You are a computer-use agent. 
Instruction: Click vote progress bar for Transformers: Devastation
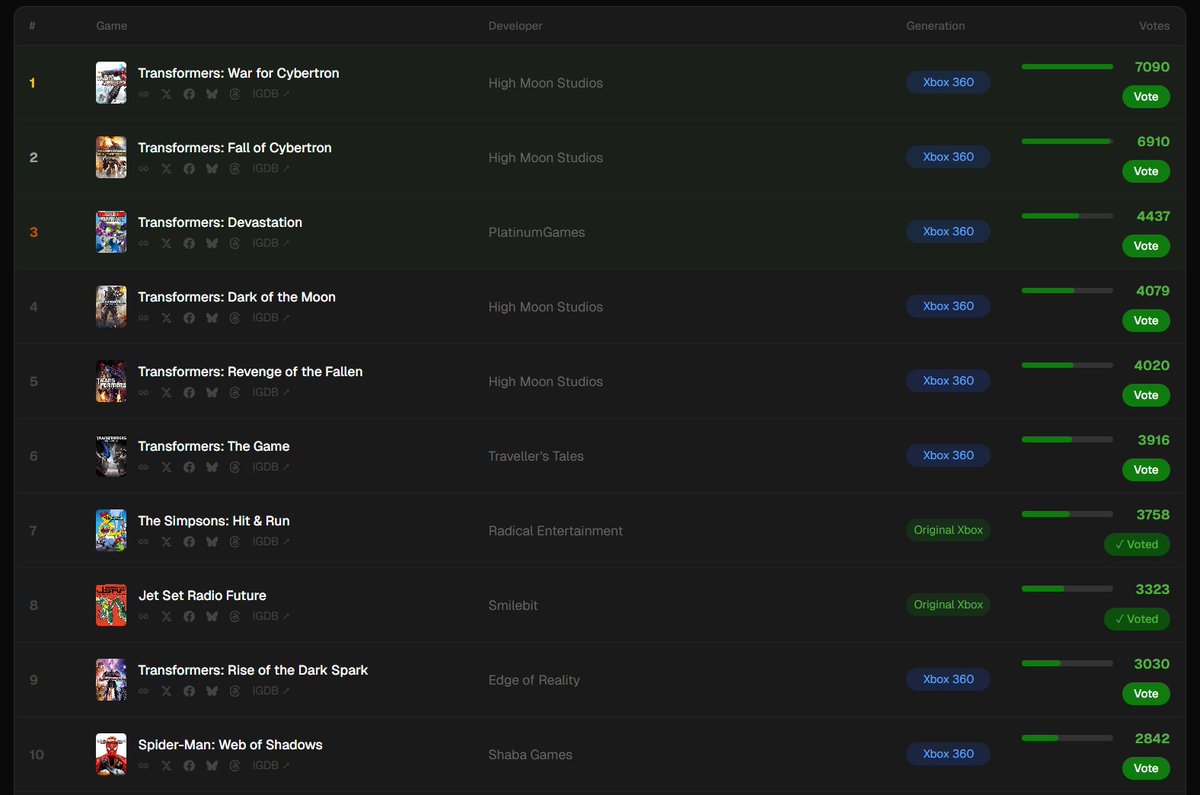click(x=1067, y=216)
